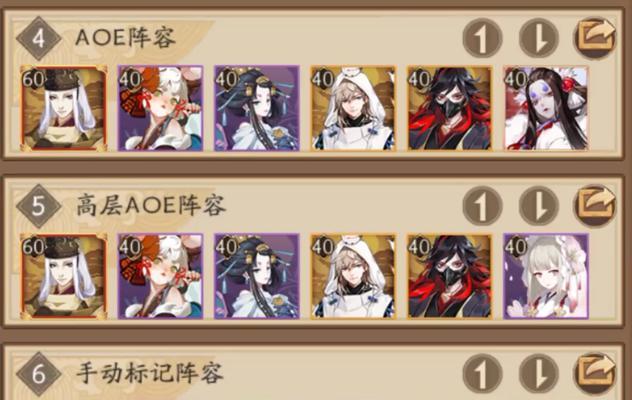Open the AOE阵容 lineup title

coord(125,38)
